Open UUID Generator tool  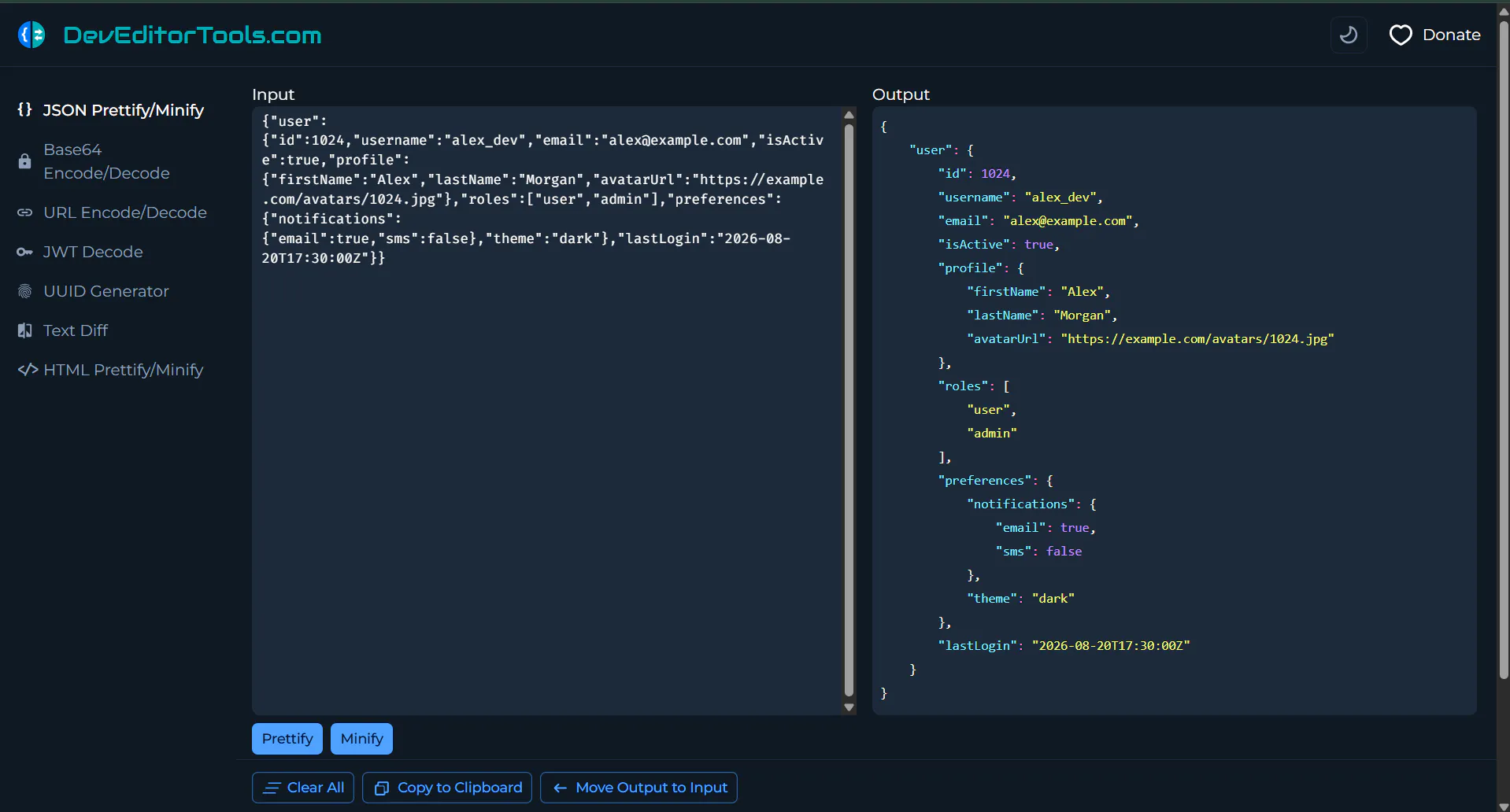coord(106,291)
